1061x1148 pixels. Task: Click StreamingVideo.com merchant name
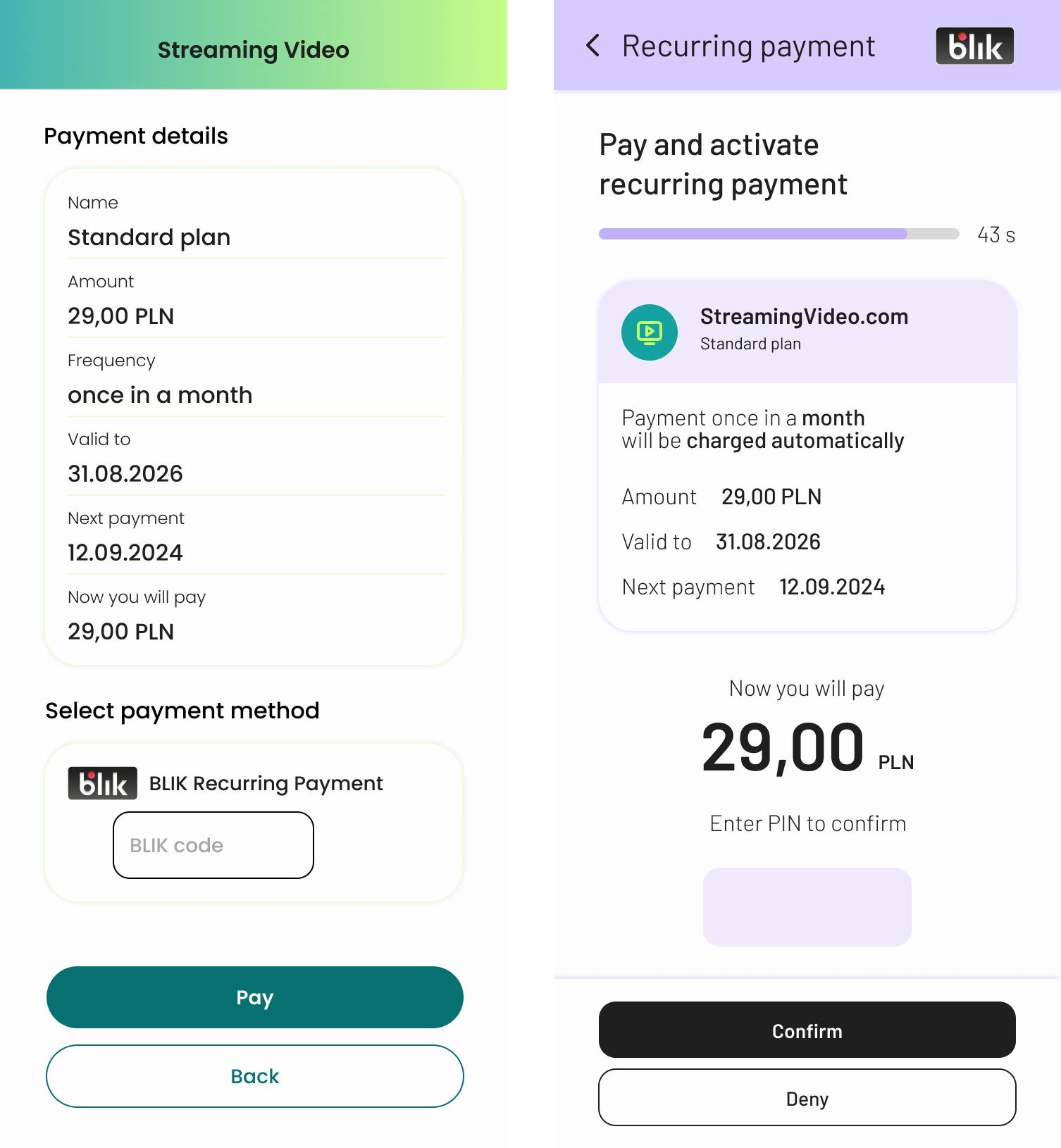click(804, 317)
